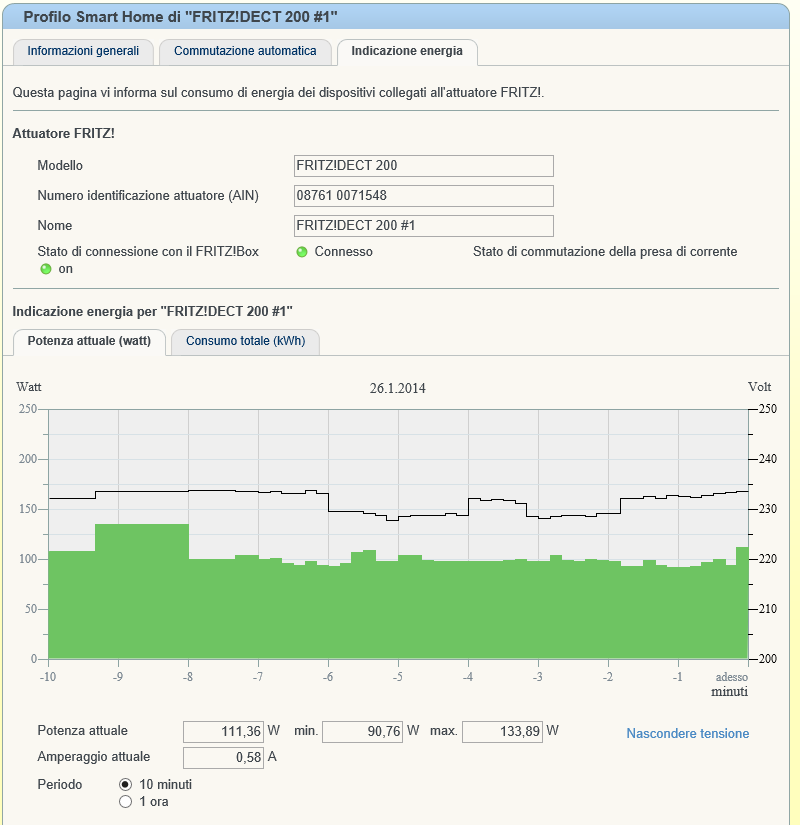Click the Stato di connessione con il FRITZ!Box label
Screen dimensions: 800x825
tap(148, 251)
